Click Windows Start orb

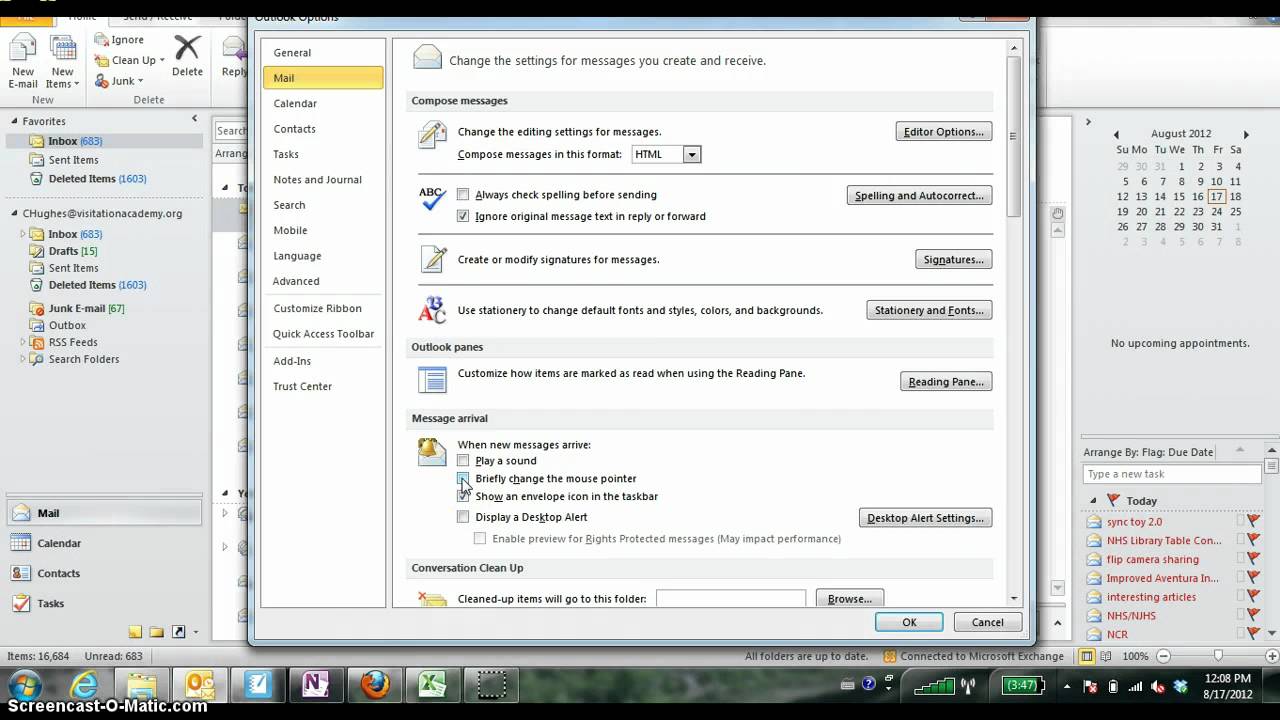pos(24,687)
